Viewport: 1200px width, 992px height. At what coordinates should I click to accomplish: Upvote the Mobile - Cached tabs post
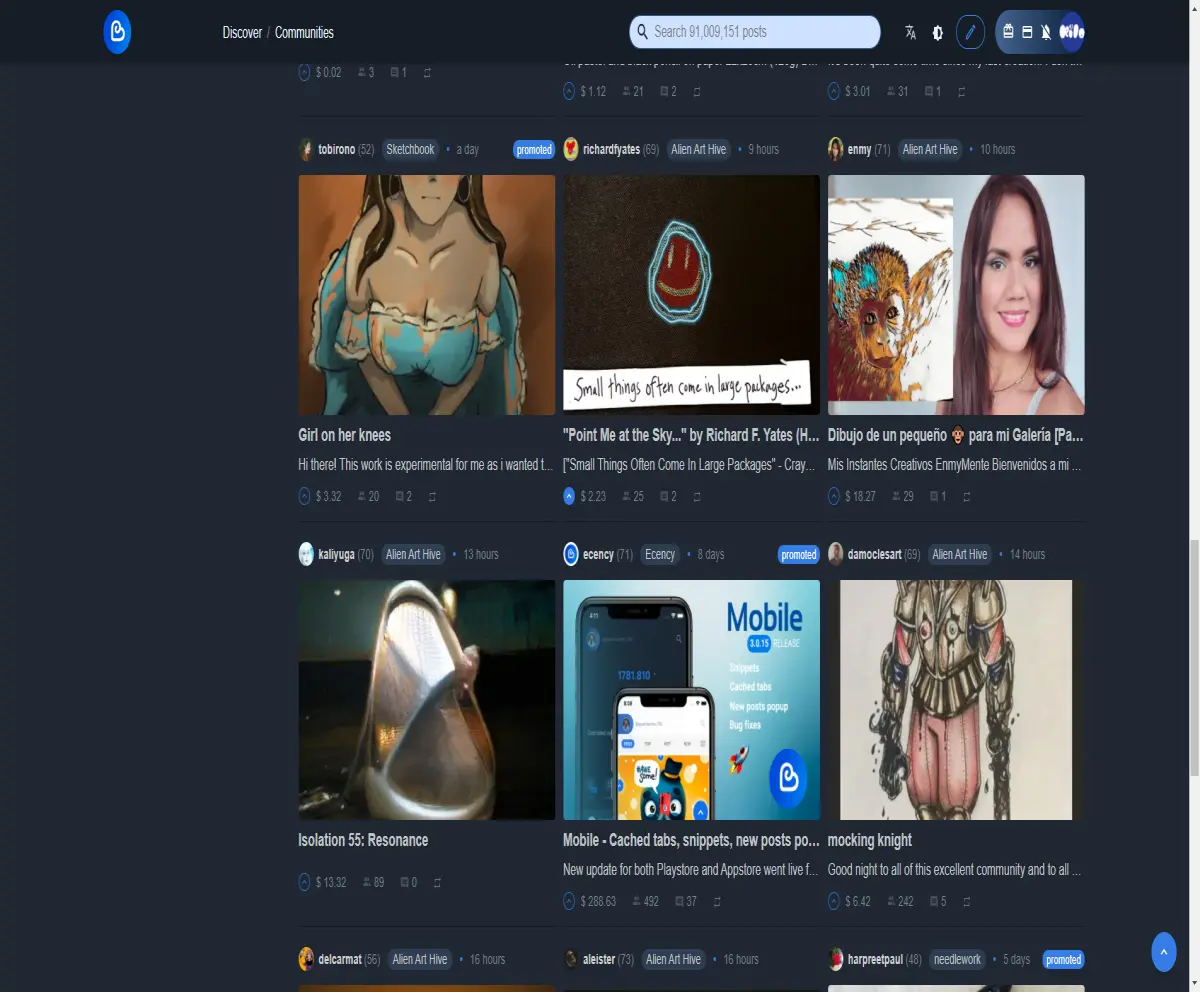pos(569,901)
